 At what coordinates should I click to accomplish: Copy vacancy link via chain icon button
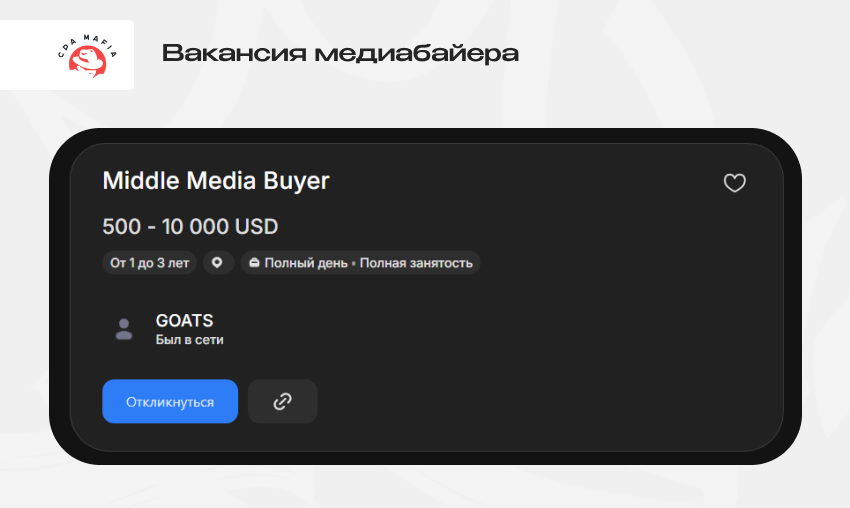(x=282, y=401)
